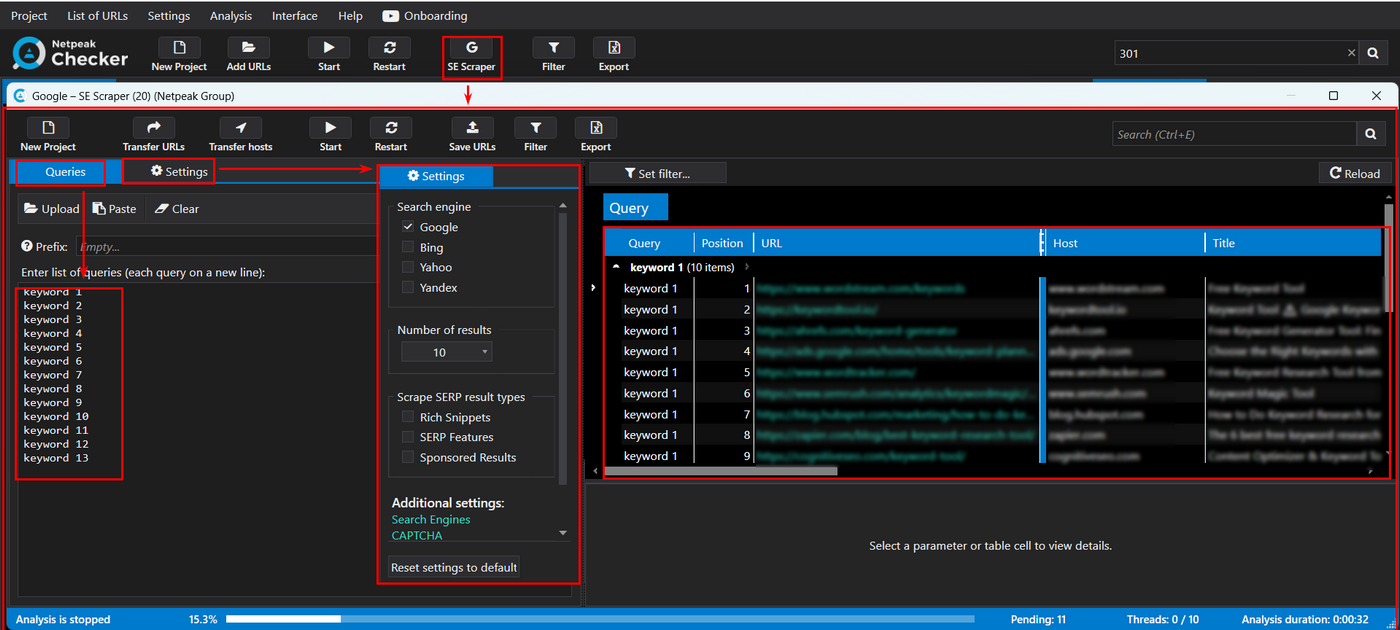Click in Search (Ctrl+E) field

[1233, 134]
